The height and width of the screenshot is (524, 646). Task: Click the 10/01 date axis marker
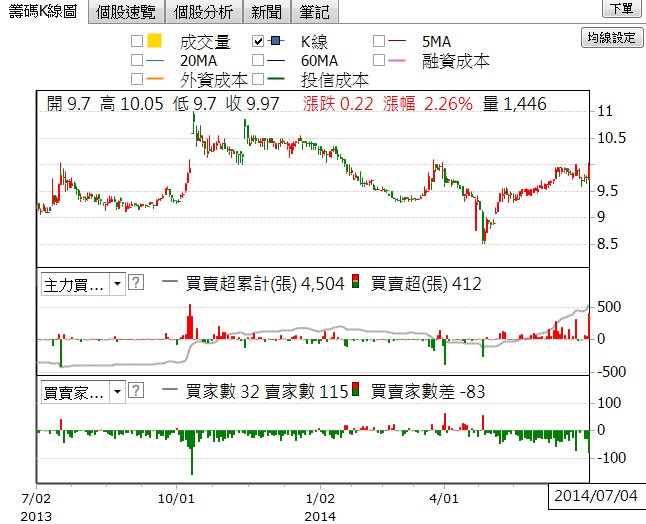pyautogui.click(x=176, y=498)
